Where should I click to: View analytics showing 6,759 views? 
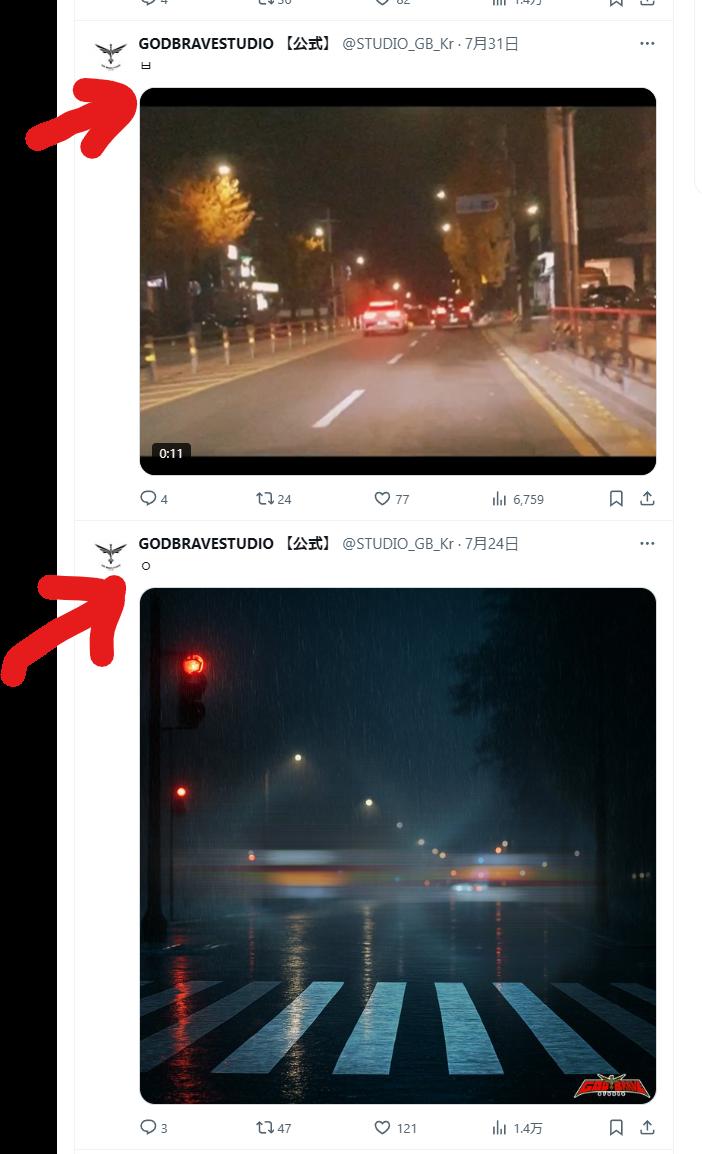tap(517, 499)
